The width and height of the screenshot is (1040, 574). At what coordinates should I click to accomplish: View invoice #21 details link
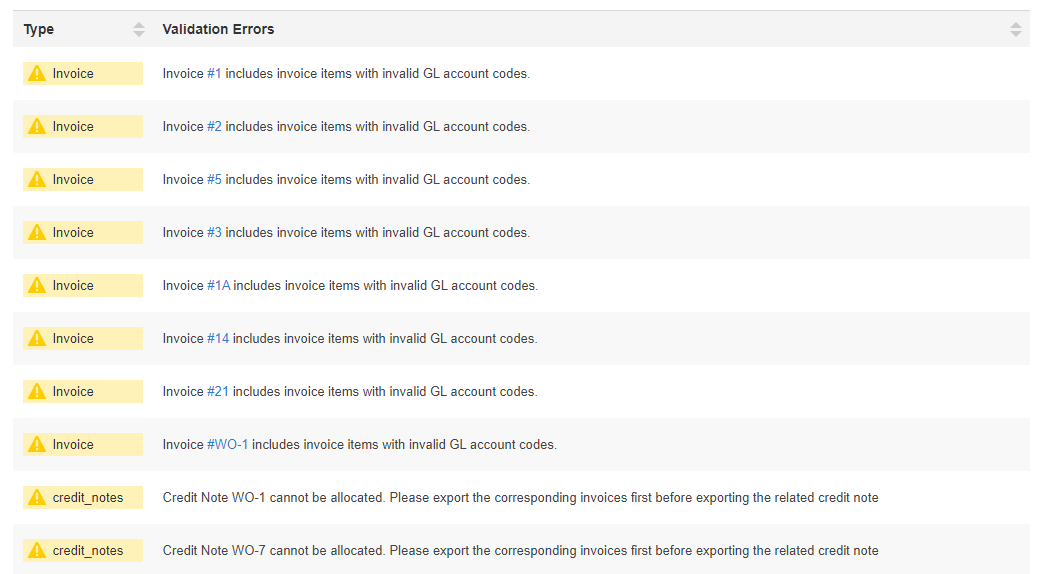218,391
